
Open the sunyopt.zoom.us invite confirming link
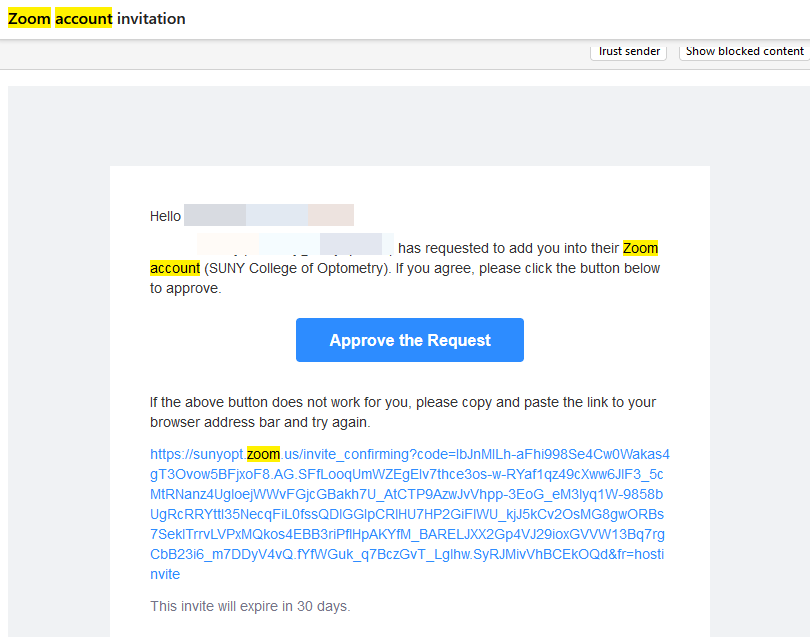(409, 514)
